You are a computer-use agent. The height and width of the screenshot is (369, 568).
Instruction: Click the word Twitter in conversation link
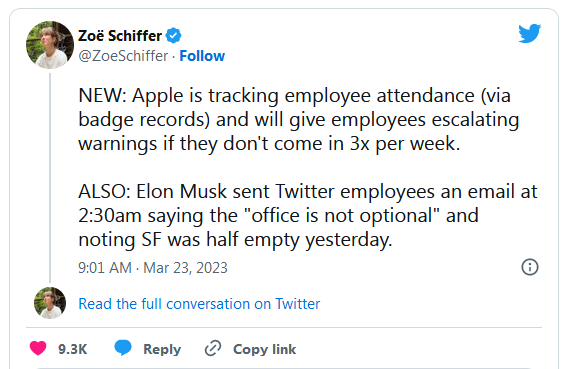(x=298, y=304)
